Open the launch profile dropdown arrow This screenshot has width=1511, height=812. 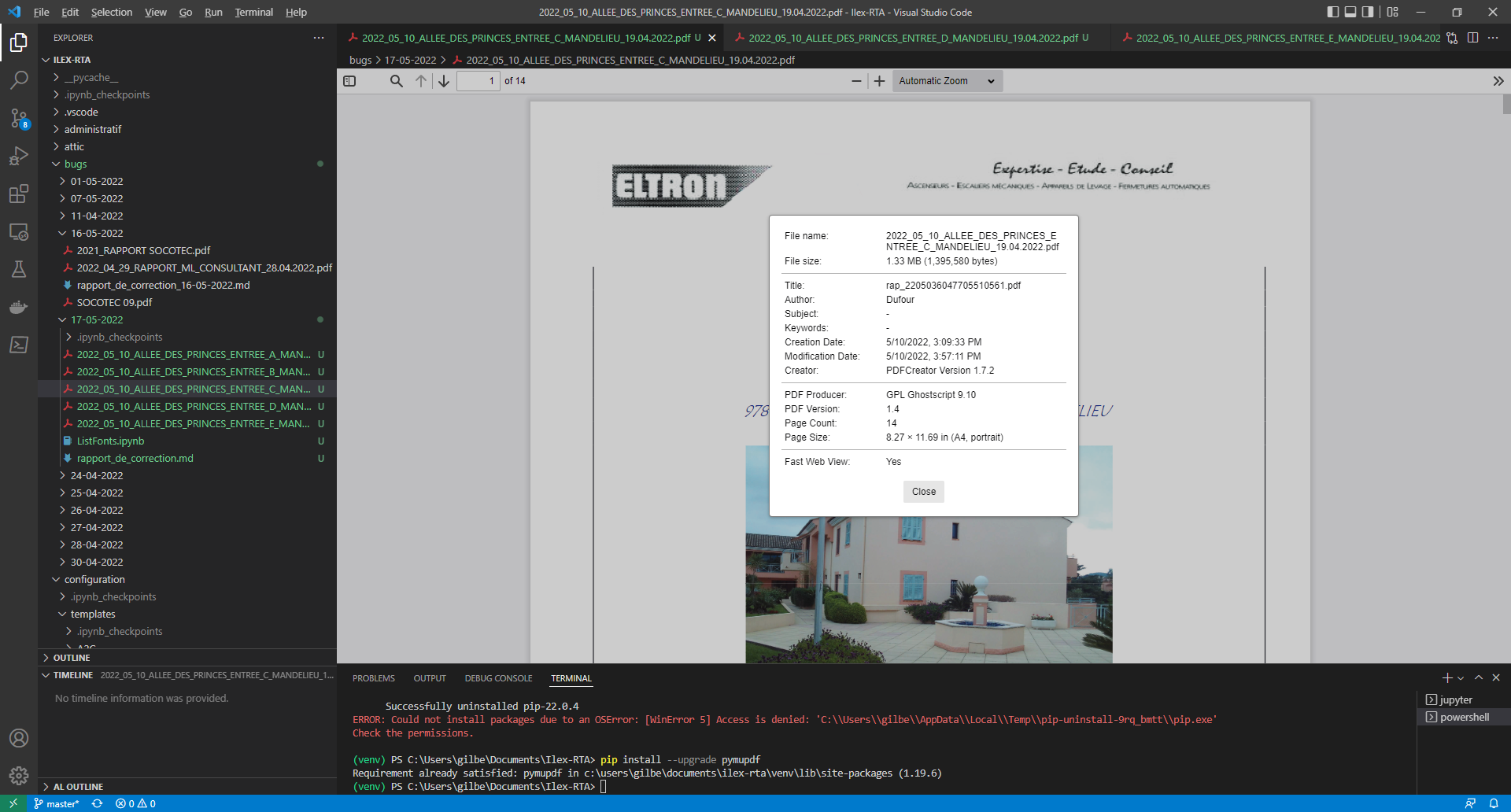click(1461, 677)
